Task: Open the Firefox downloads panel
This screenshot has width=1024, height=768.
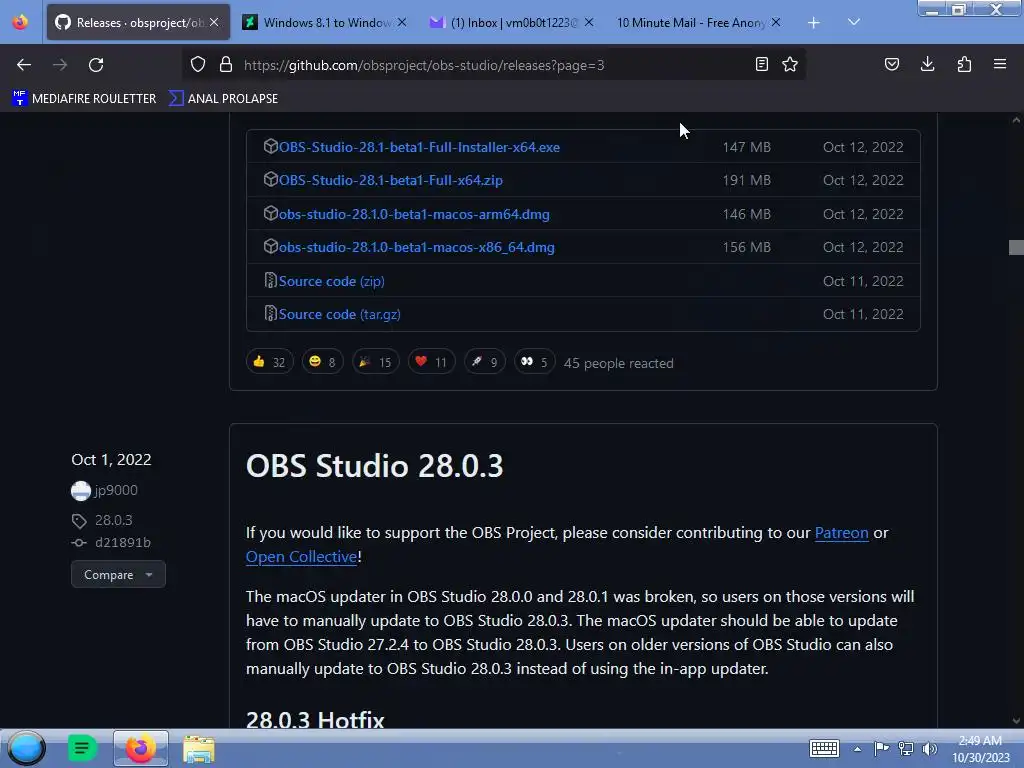Action: click(x=927, y=64)
